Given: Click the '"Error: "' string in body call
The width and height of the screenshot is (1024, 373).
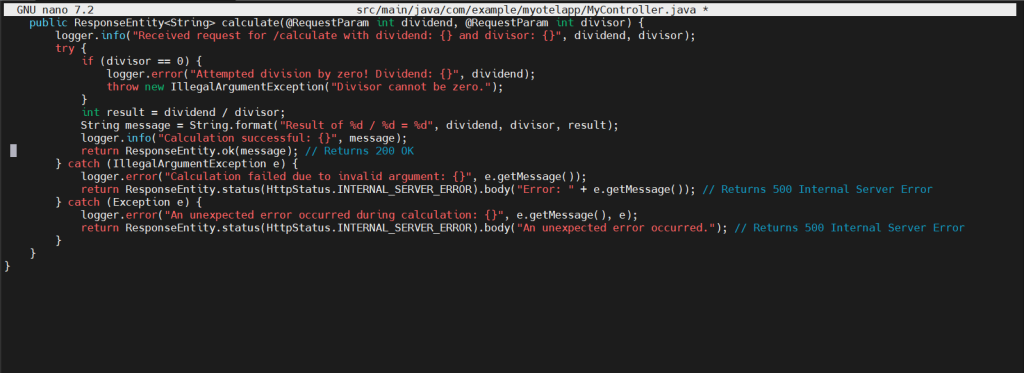Looking at the screenshot, I should [545, 189].
